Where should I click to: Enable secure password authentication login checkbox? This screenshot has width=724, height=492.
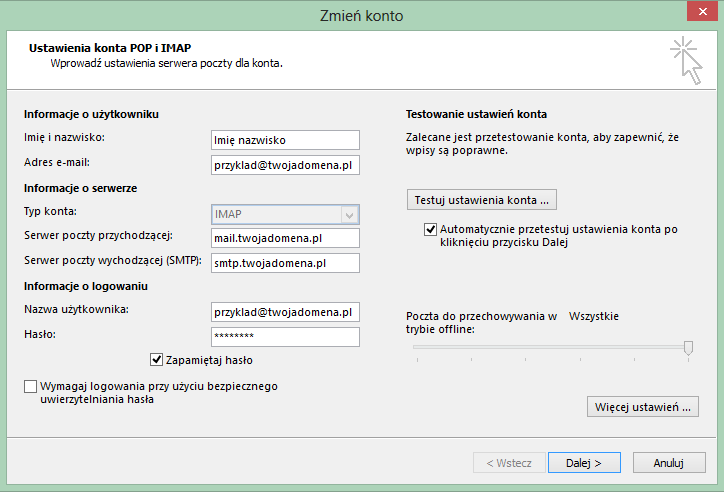coord(30,386)
